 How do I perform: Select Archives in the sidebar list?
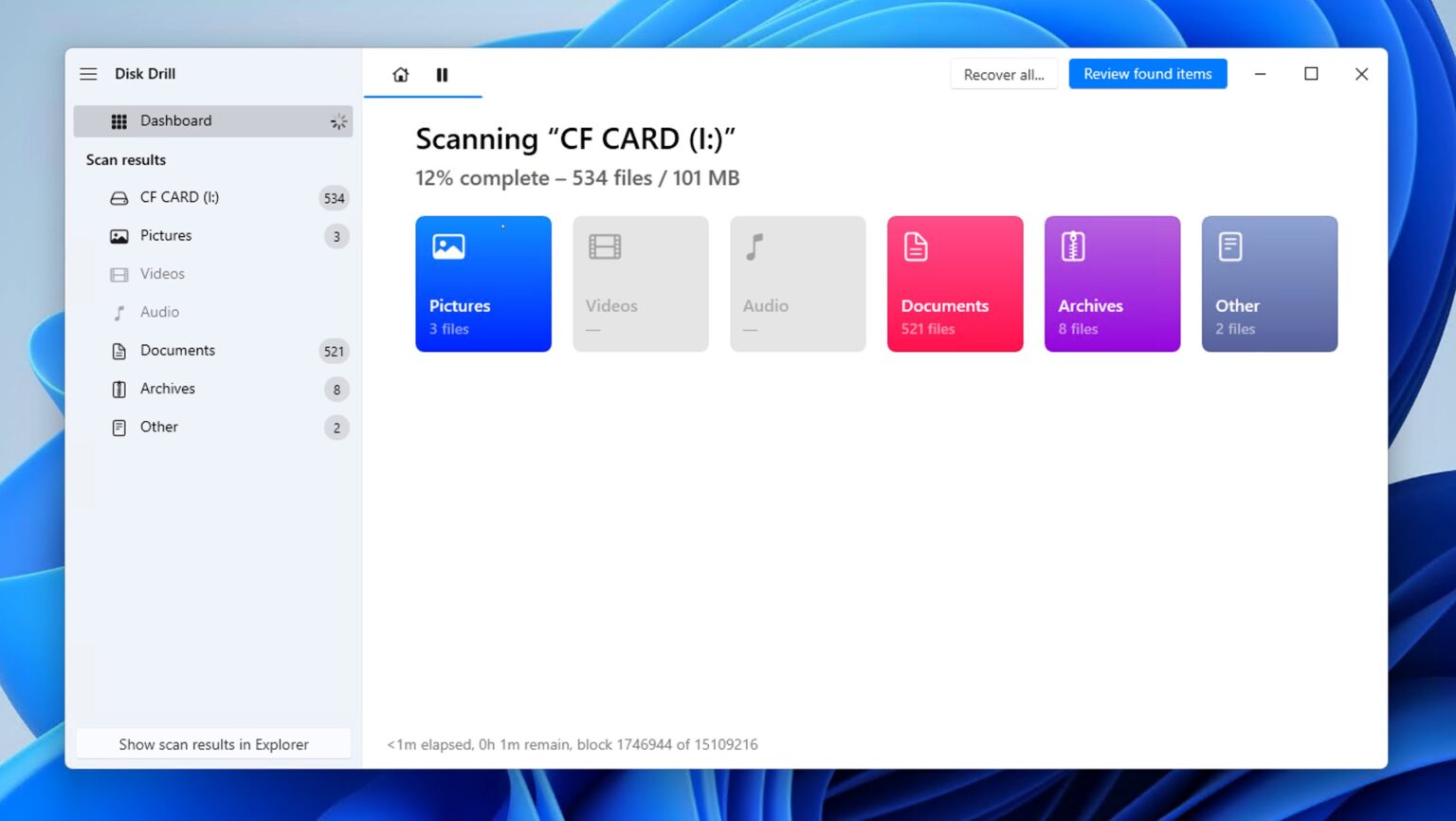(212, 389)
